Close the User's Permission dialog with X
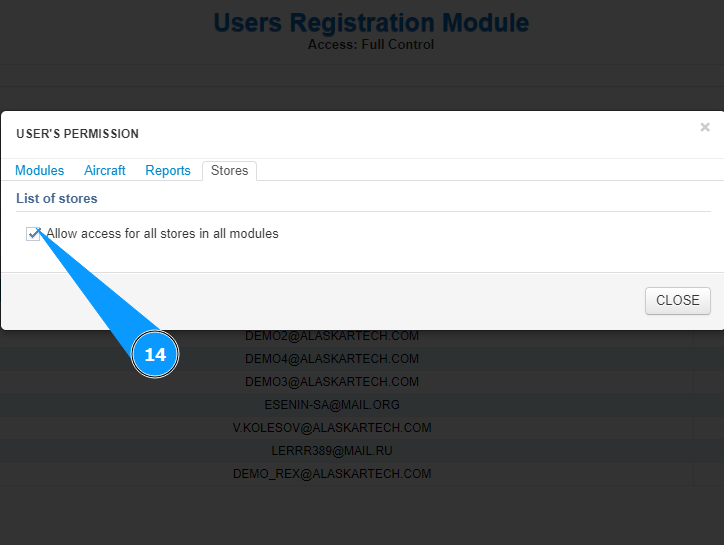 tap(705, 127)
